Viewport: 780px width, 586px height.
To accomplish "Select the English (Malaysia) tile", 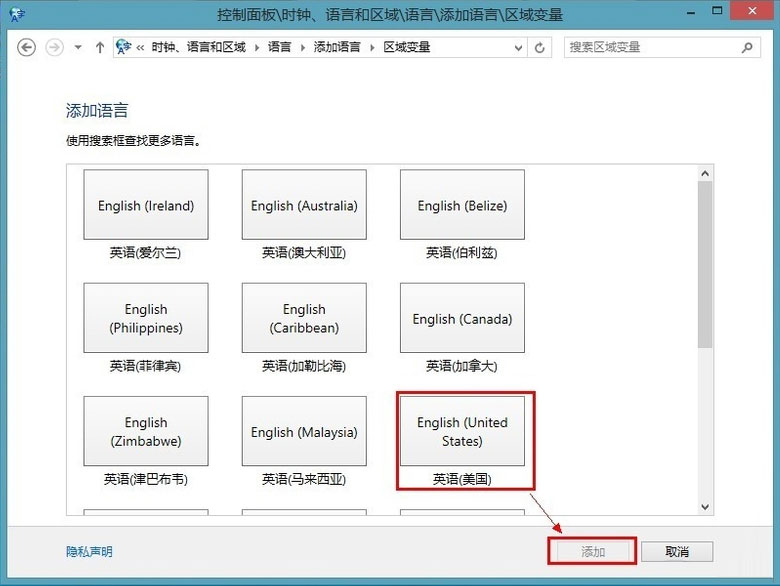I will (304, 432).
